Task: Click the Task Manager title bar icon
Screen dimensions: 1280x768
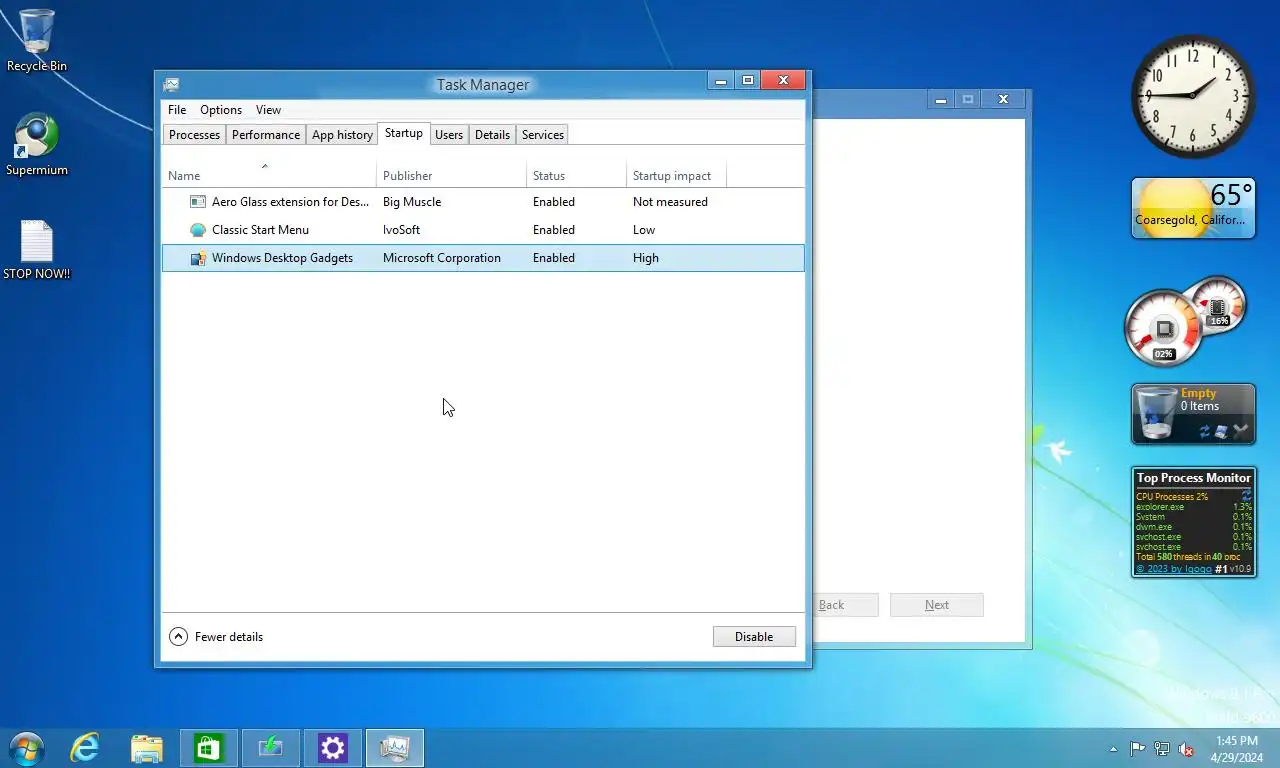Action: tap(171, 85)
